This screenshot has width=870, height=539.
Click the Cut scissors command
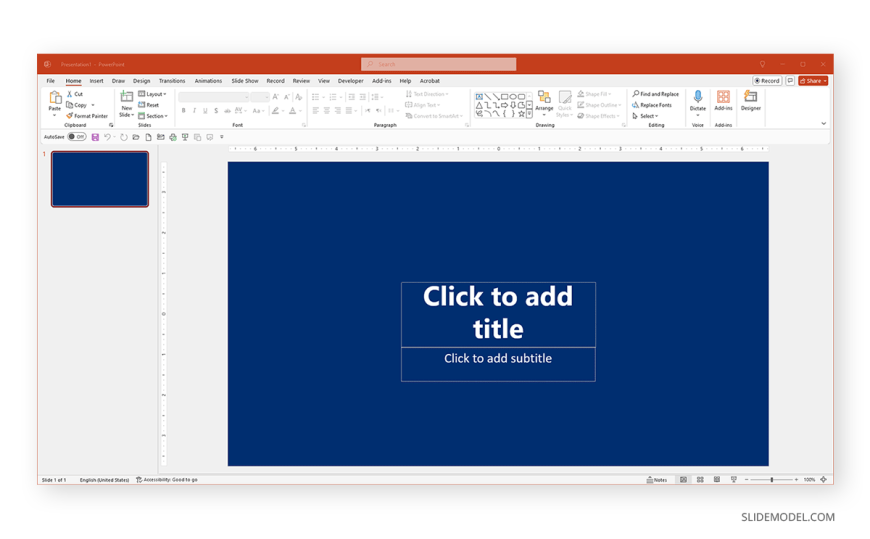tap(75, 94)
